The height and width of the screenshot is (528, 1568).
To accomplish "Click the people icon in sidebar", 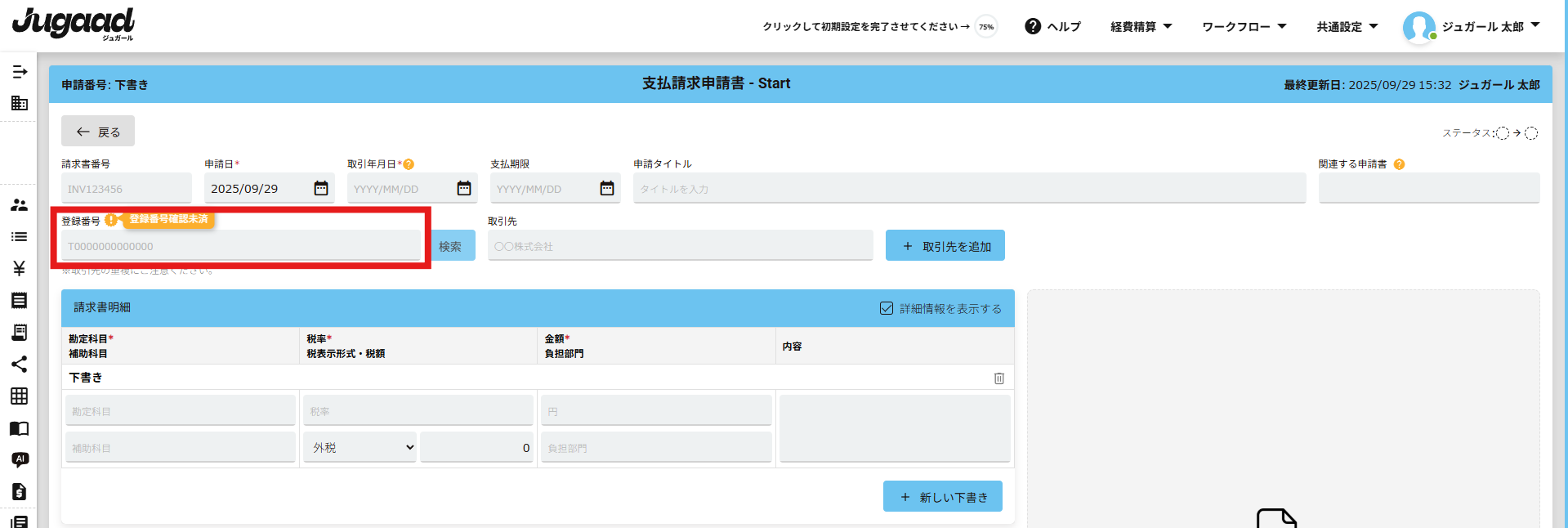I will [20, 205].
